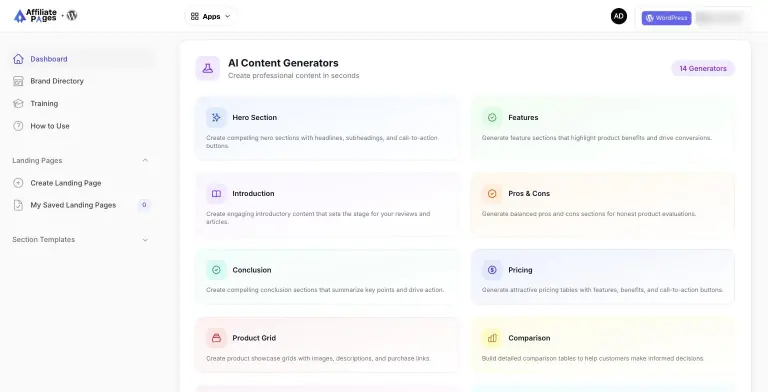The width and height of the screenshot is (768, 392).
Task: Open the Product Grid generator
Action: click(327, 345)
